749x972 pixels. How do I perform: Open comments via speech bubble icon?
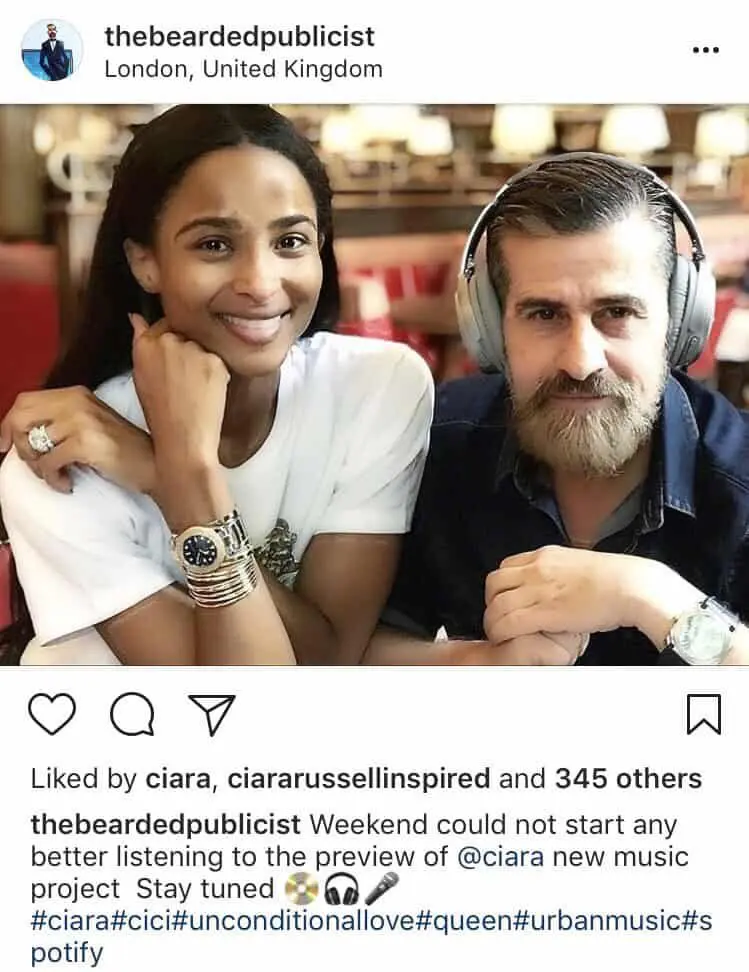132,714
